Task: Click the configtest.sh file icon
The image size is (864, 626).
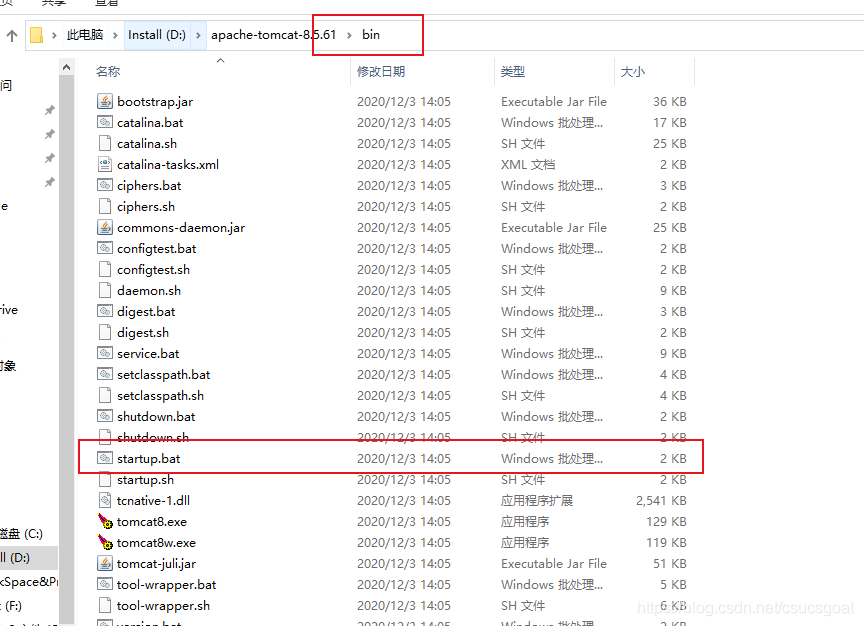Action: point(105,269)
